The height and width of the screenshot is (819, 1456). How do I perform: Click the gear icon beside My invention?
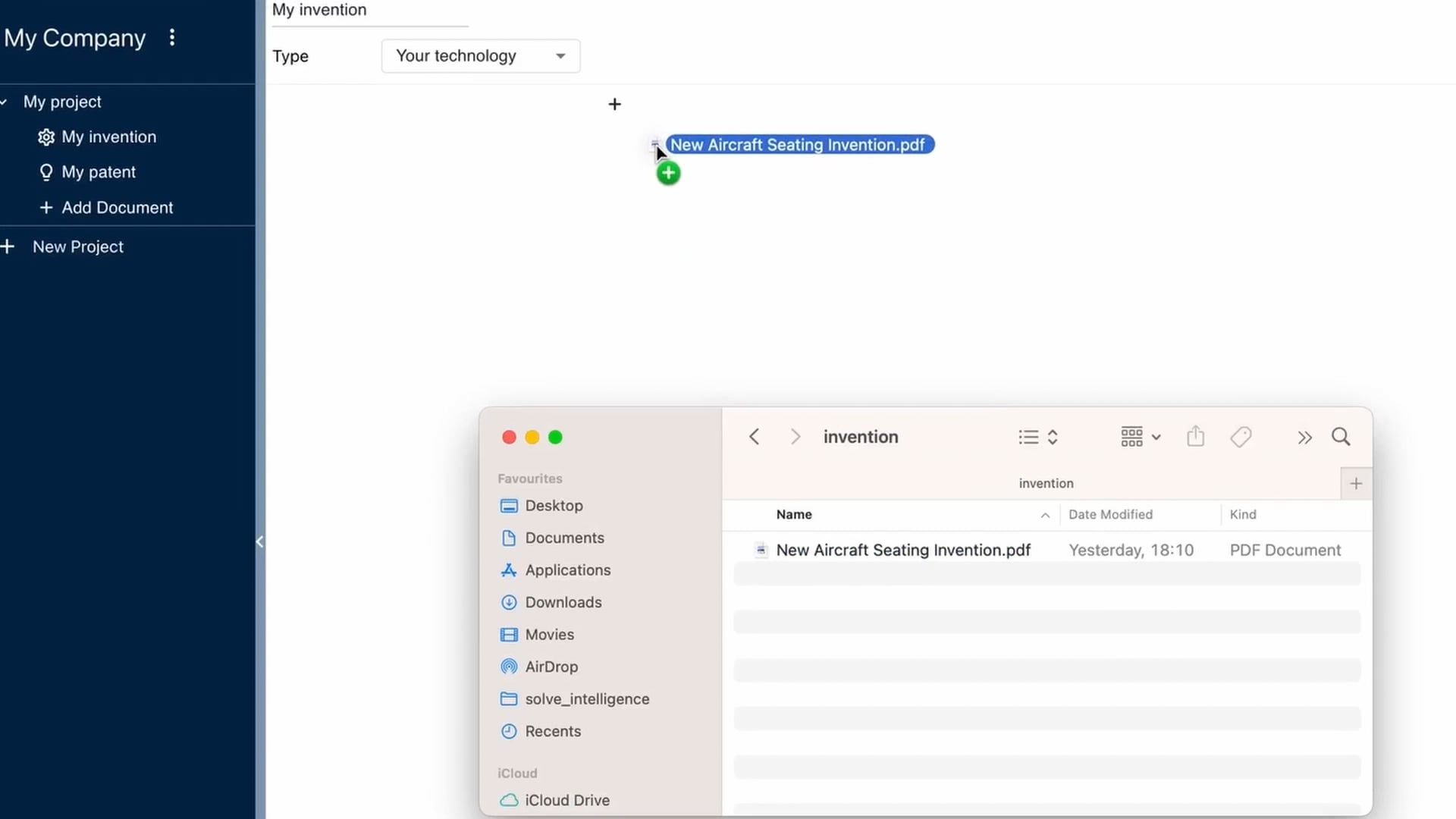click(x=46, y=137)
